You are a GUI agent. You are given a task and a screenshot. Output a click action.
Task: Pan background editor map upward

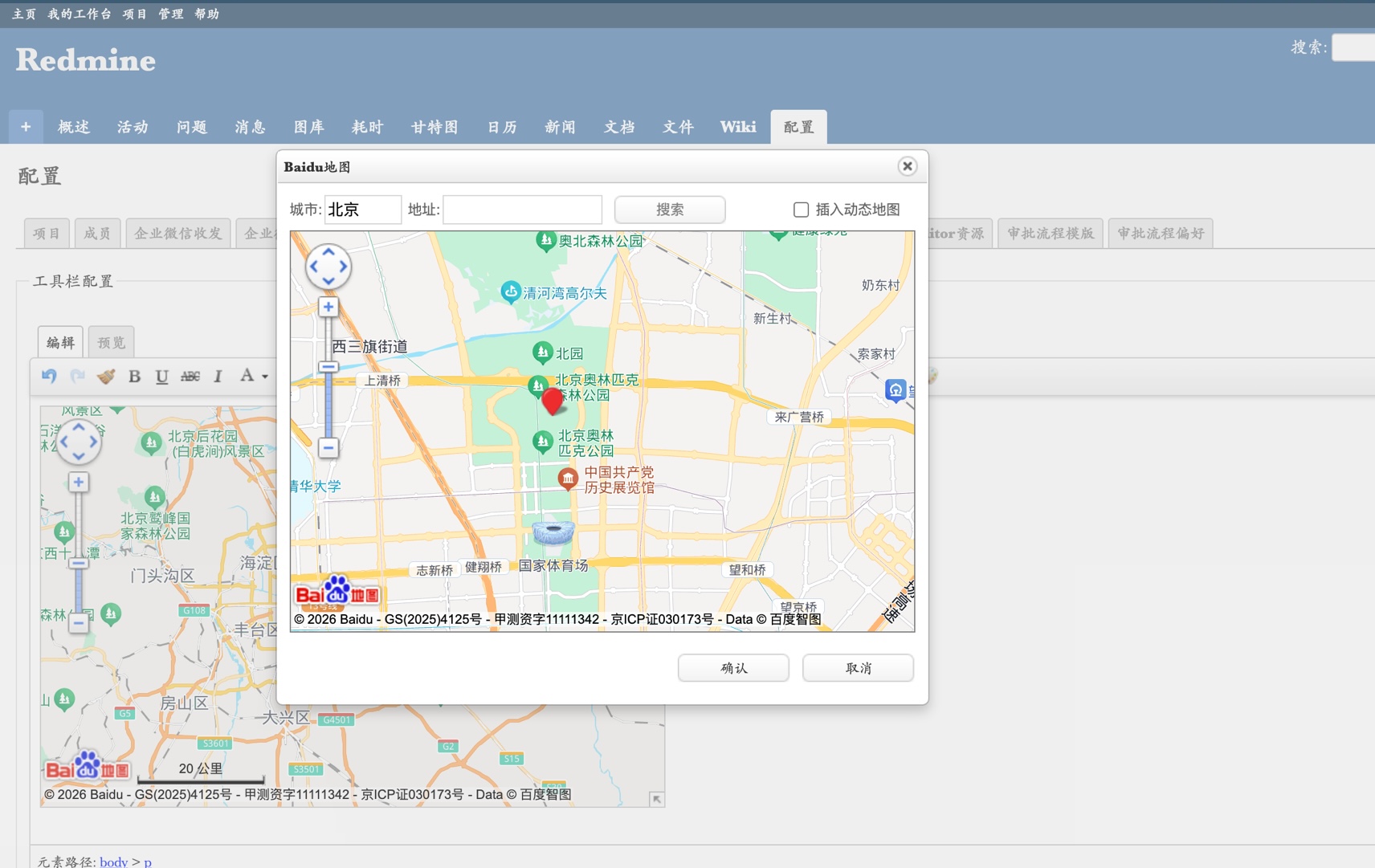click(79, 428)
